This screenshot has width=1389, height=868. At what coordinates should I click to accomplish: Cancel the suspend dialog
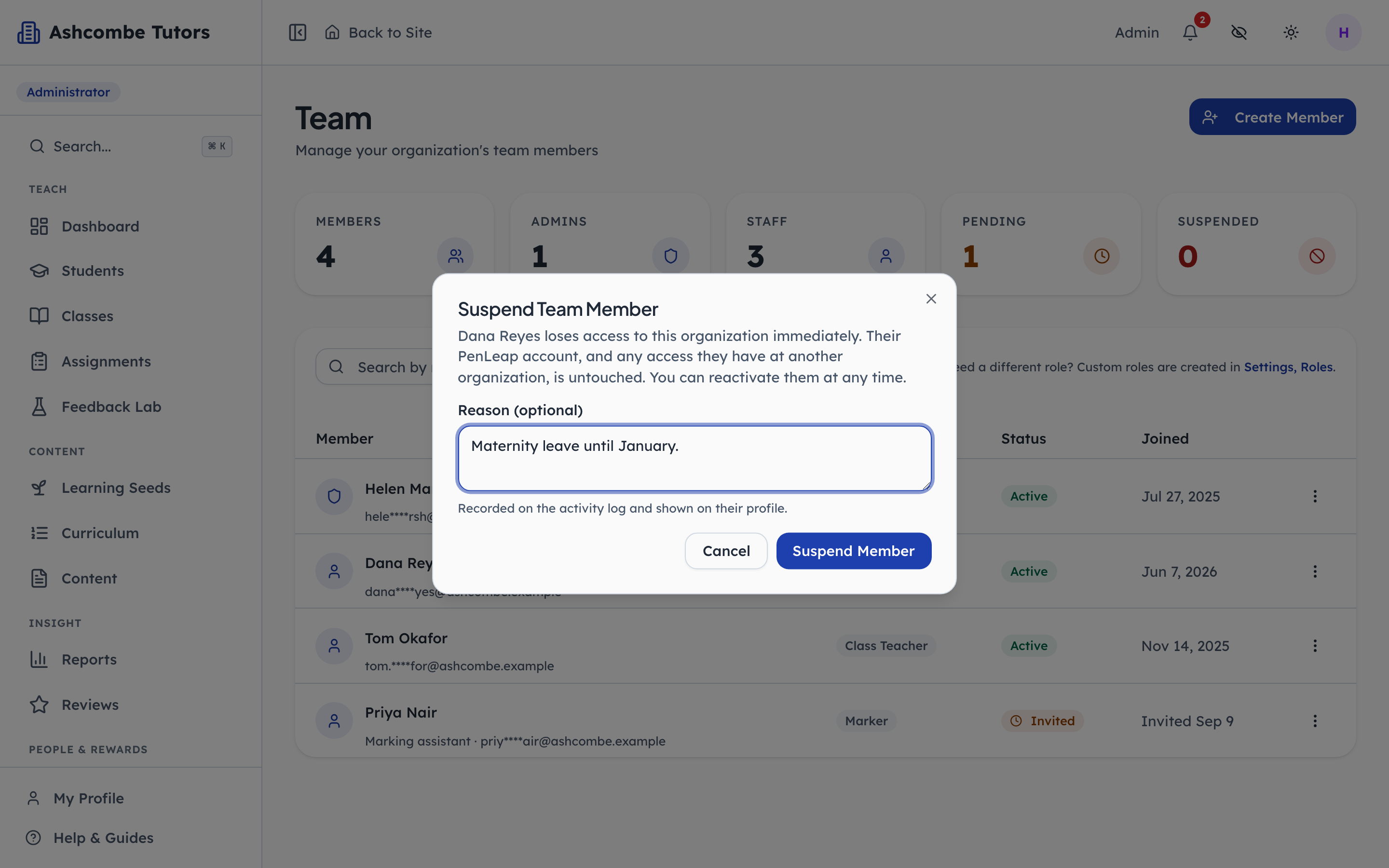(x=726, y=551)
